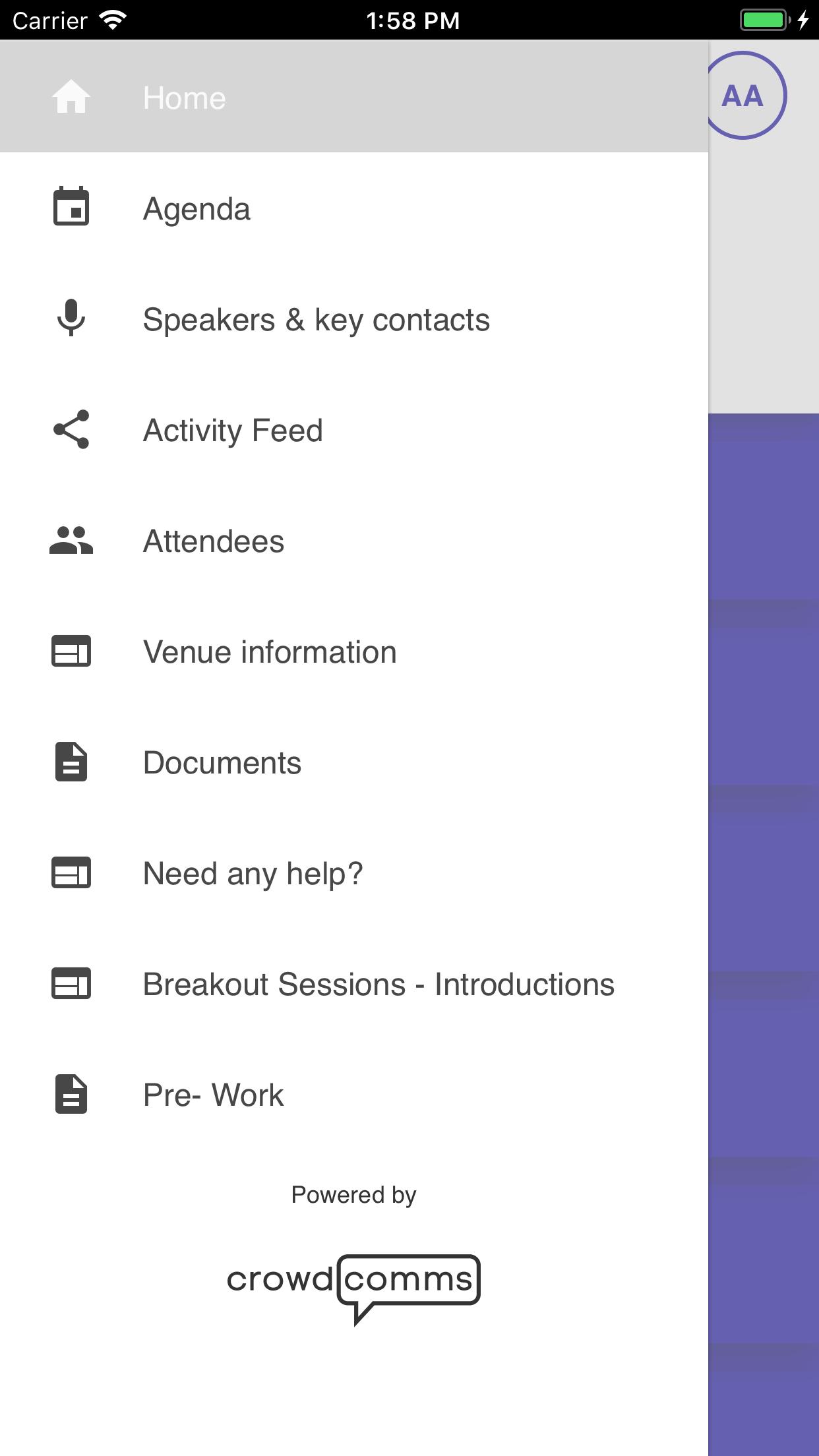Tap the purple area to close the menu

click(764, 857)
